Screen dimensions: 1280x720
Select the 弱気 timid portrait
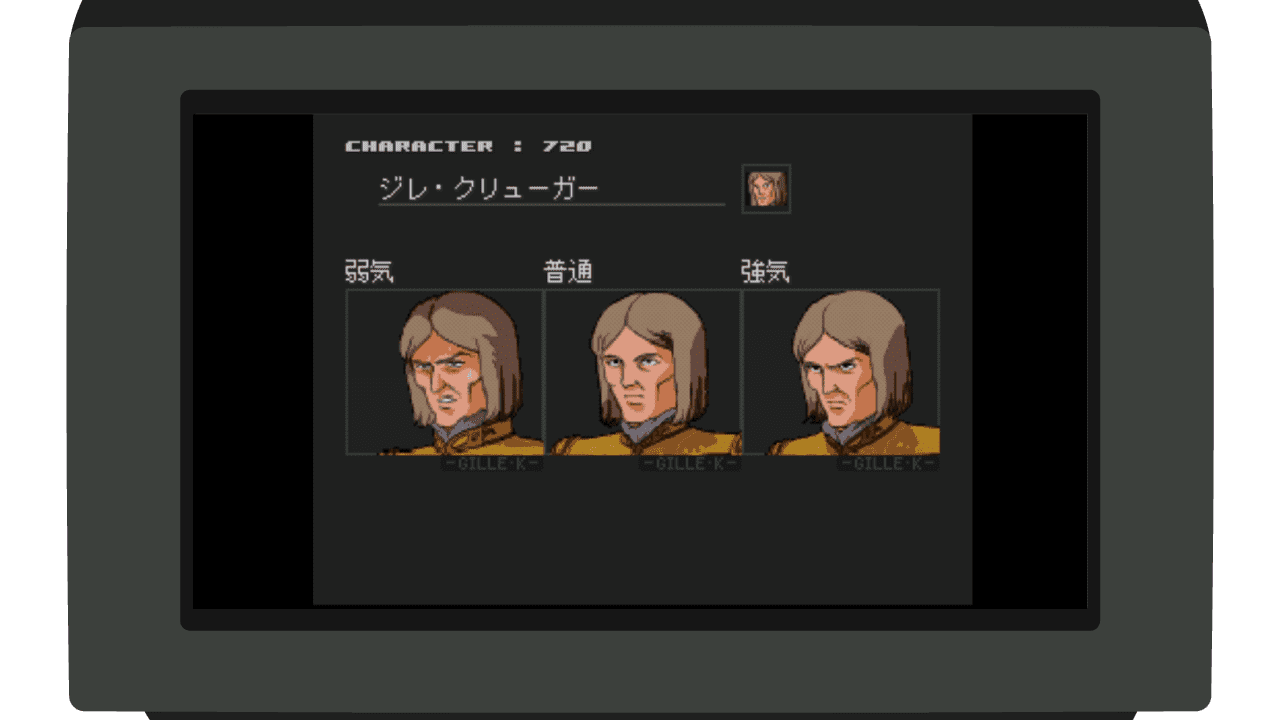pos(445,372)
